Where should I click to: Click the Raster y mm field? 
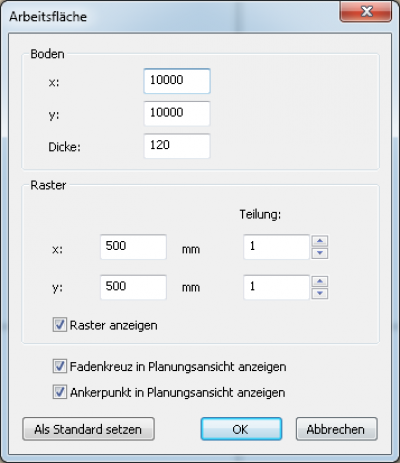tap(133, 287)
